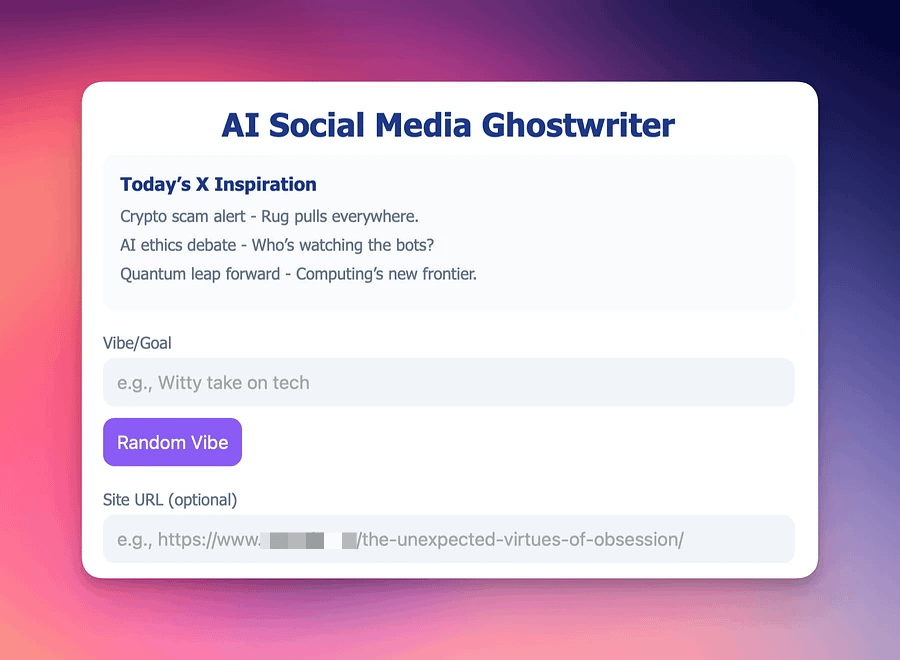Click 'Quantum leap forward' inspiration line
Image resolution: width=900 pixels, height=660 pixels.
click(298, 274)
